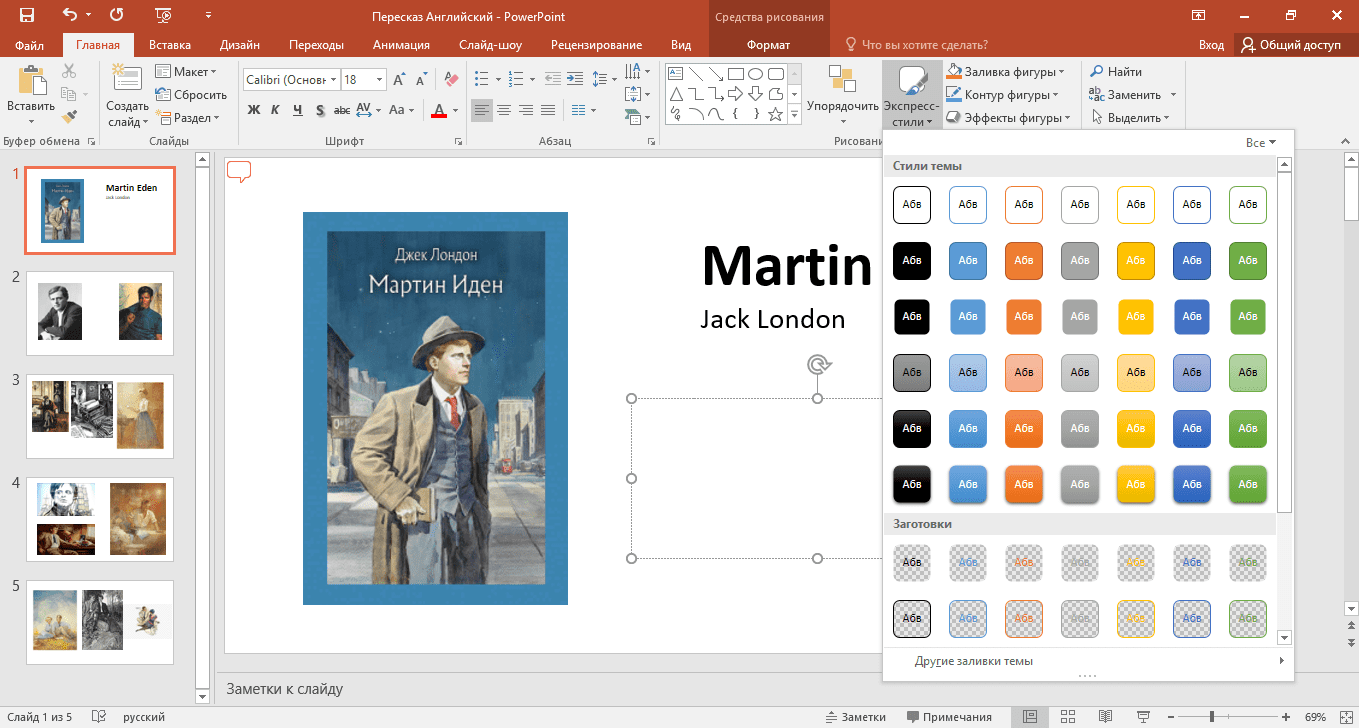Switch to the Анимация tab
This screenshot has height=728, width=1359.
[x=401, y=45]
